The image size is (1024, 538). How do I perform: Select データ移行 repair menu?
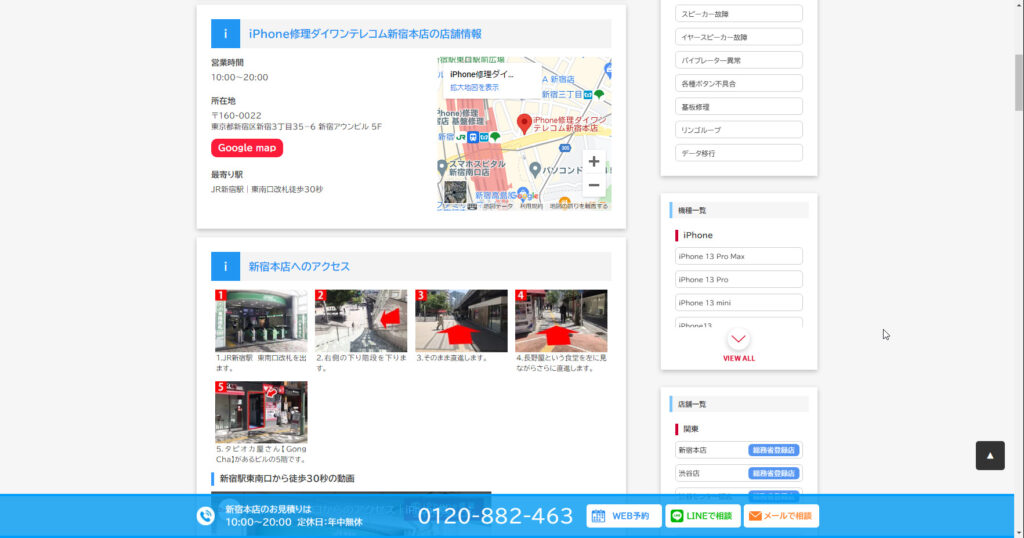coord(739,153)
